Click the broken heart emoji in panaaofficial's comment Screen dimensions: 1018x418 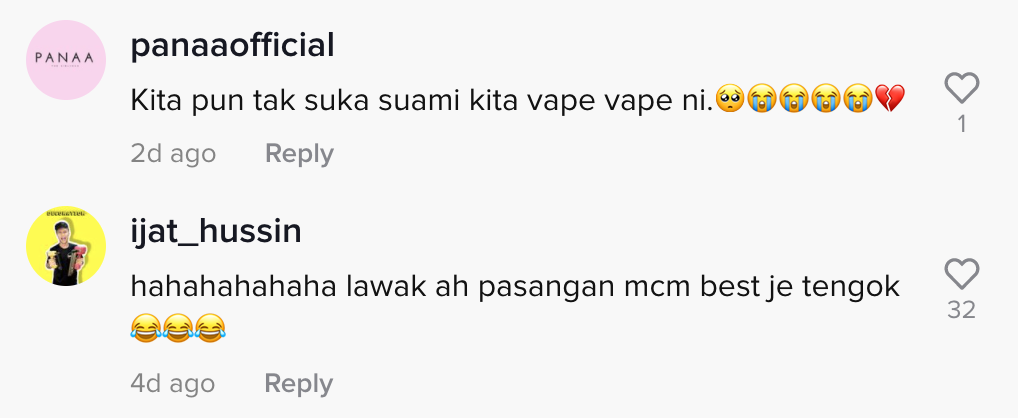(890, 99)
